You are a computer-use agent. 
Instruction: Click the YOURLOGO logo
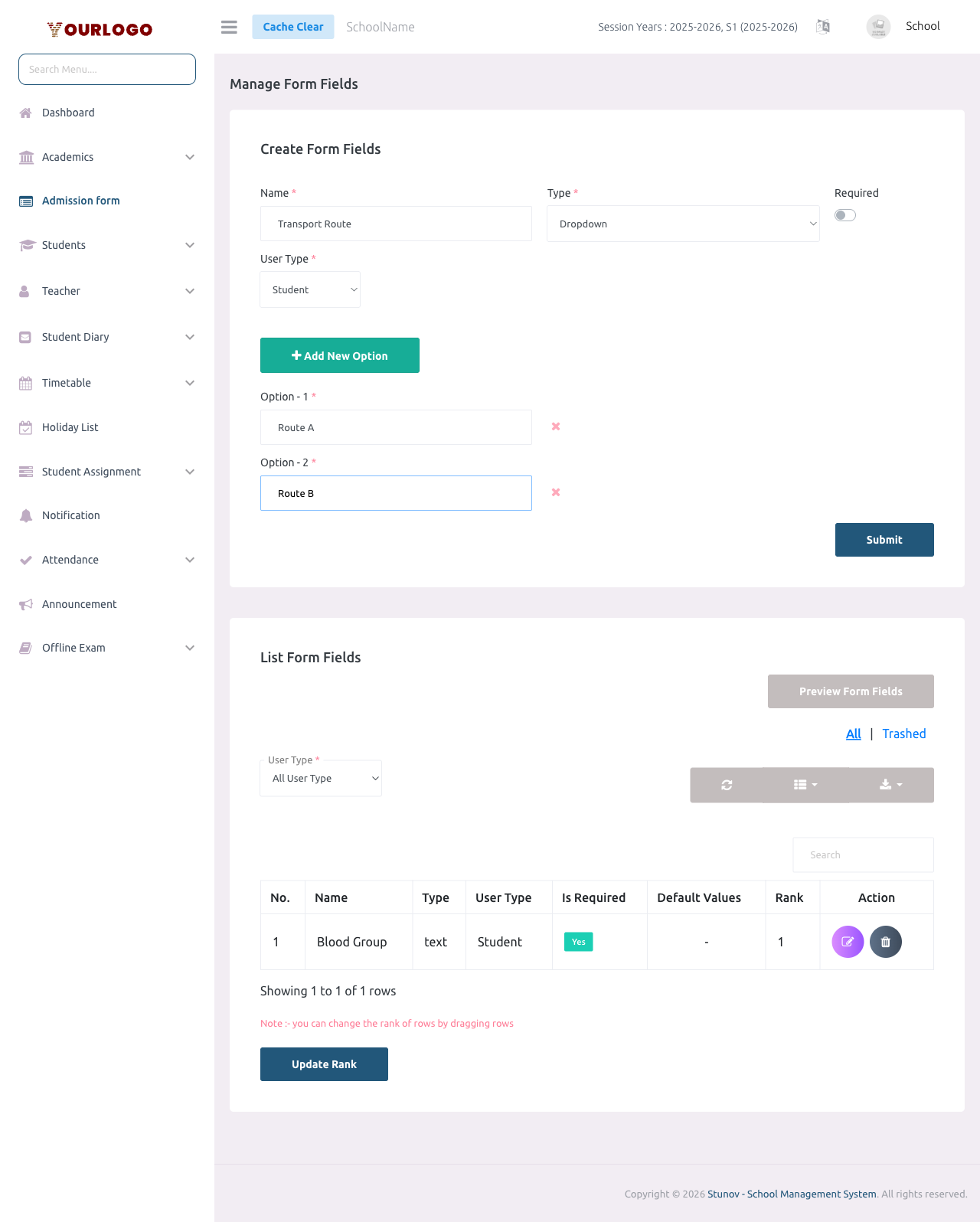100,29
